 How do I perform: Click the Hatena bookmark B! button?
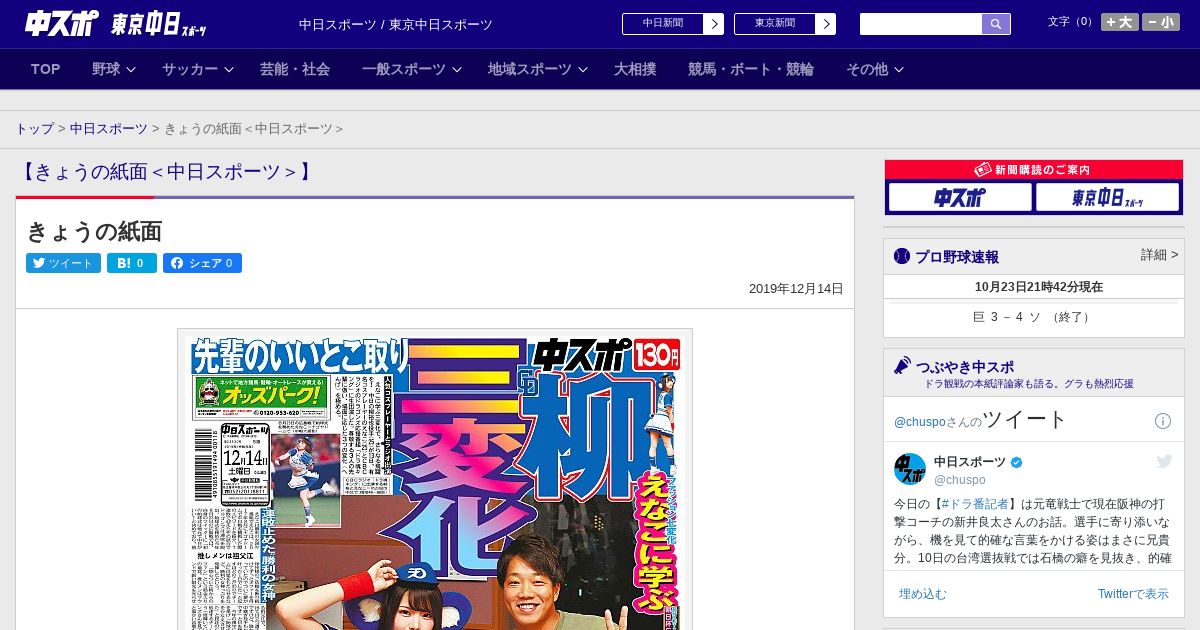pos(132,263)
